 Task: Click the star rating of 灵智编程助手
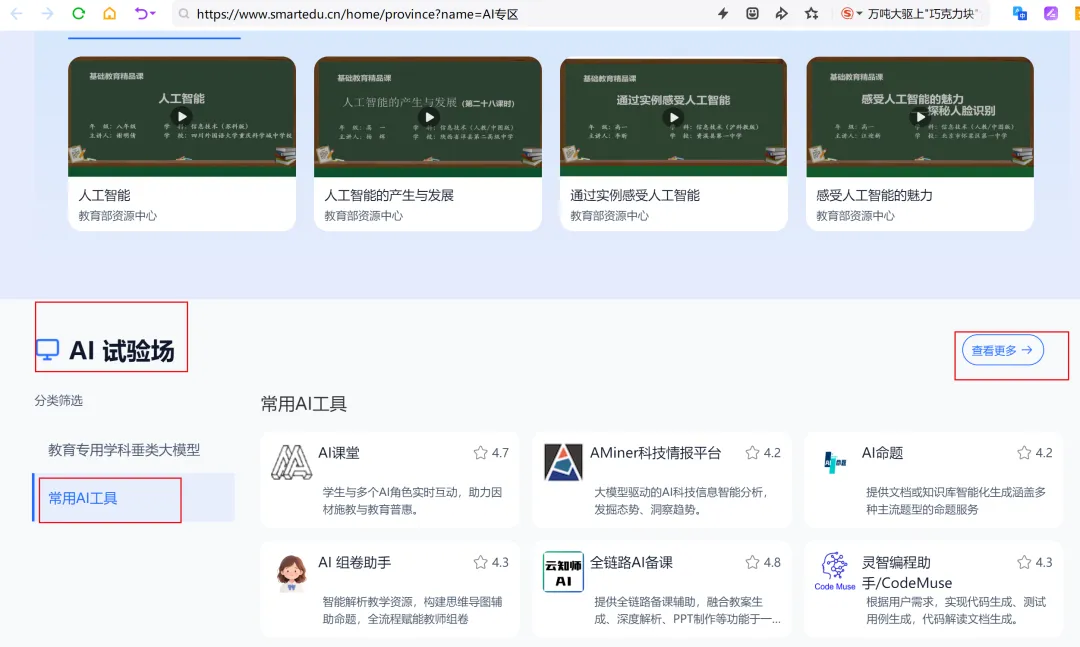point(1035,562)
